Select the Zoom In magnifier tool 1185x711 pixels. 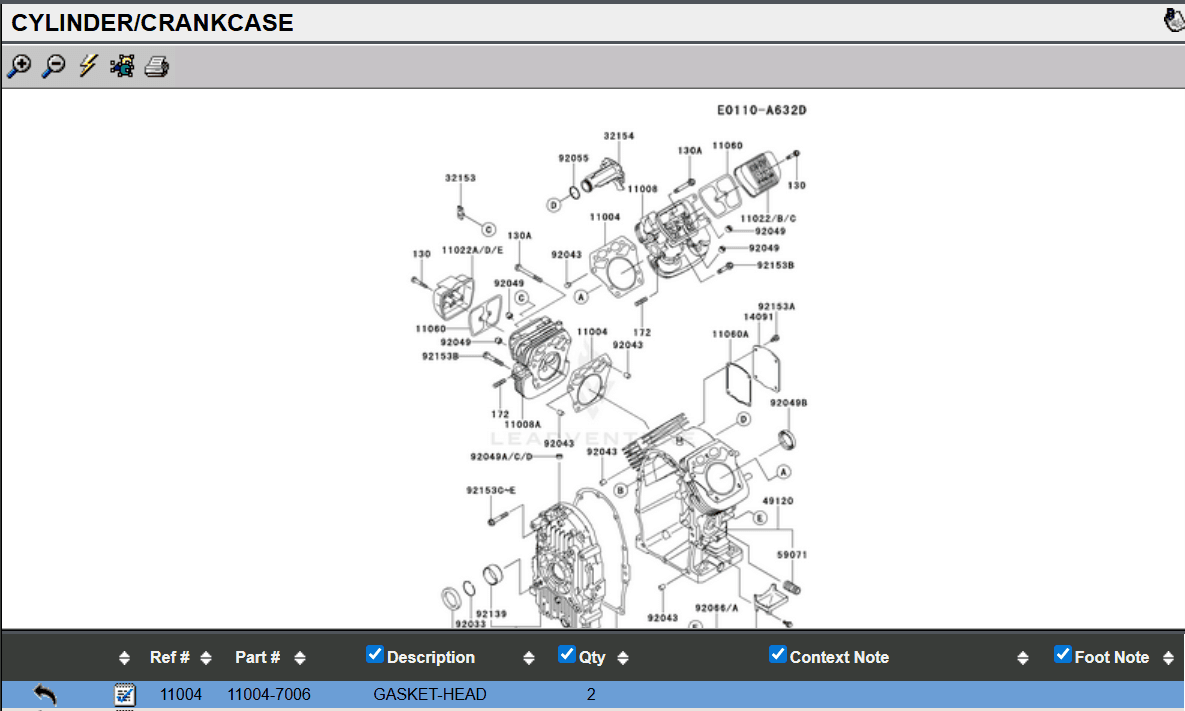click(x=19, y=66)
